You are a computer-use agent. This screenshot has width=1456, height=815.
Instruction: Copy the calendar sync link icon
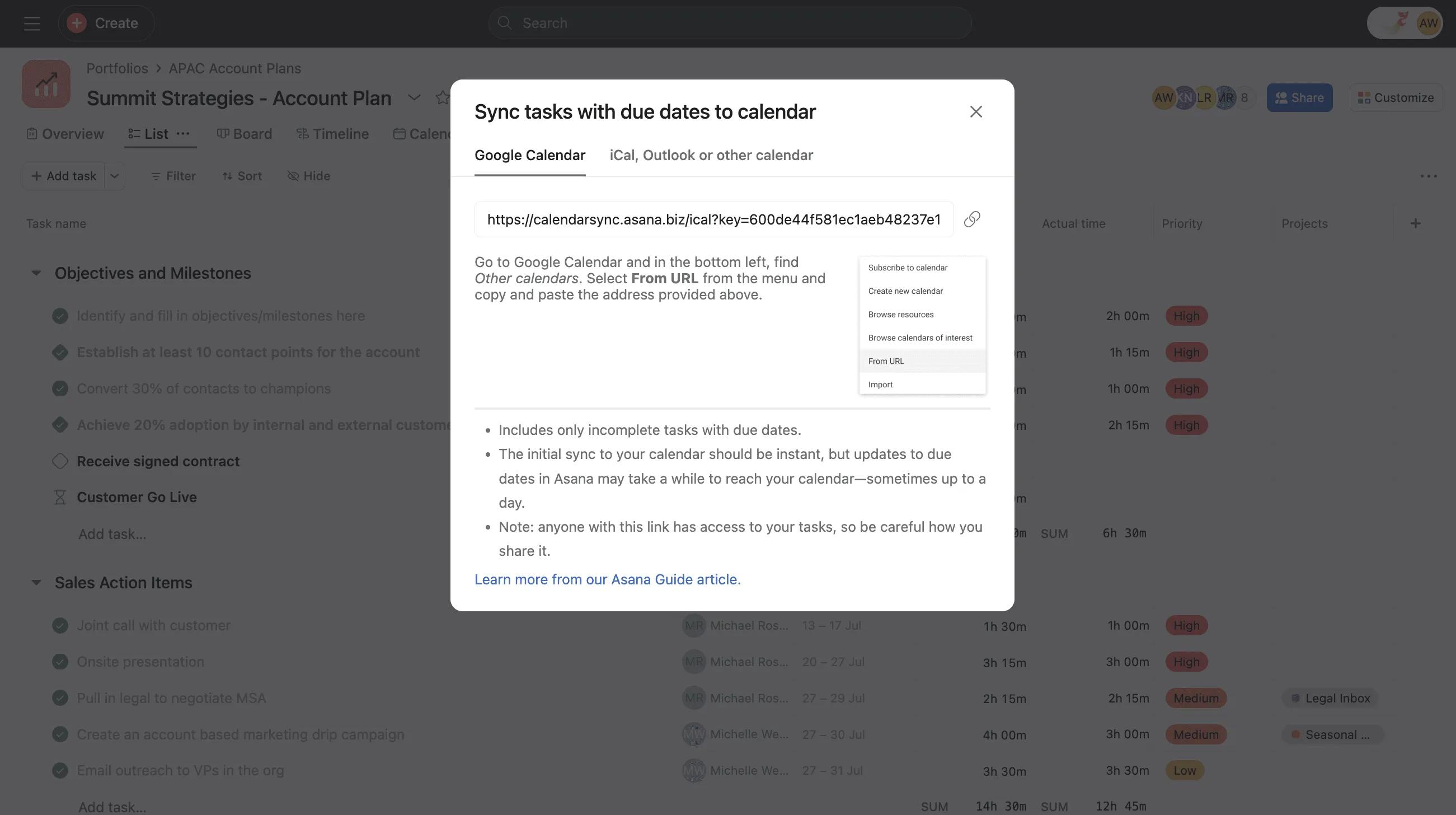tap(973, 219)
